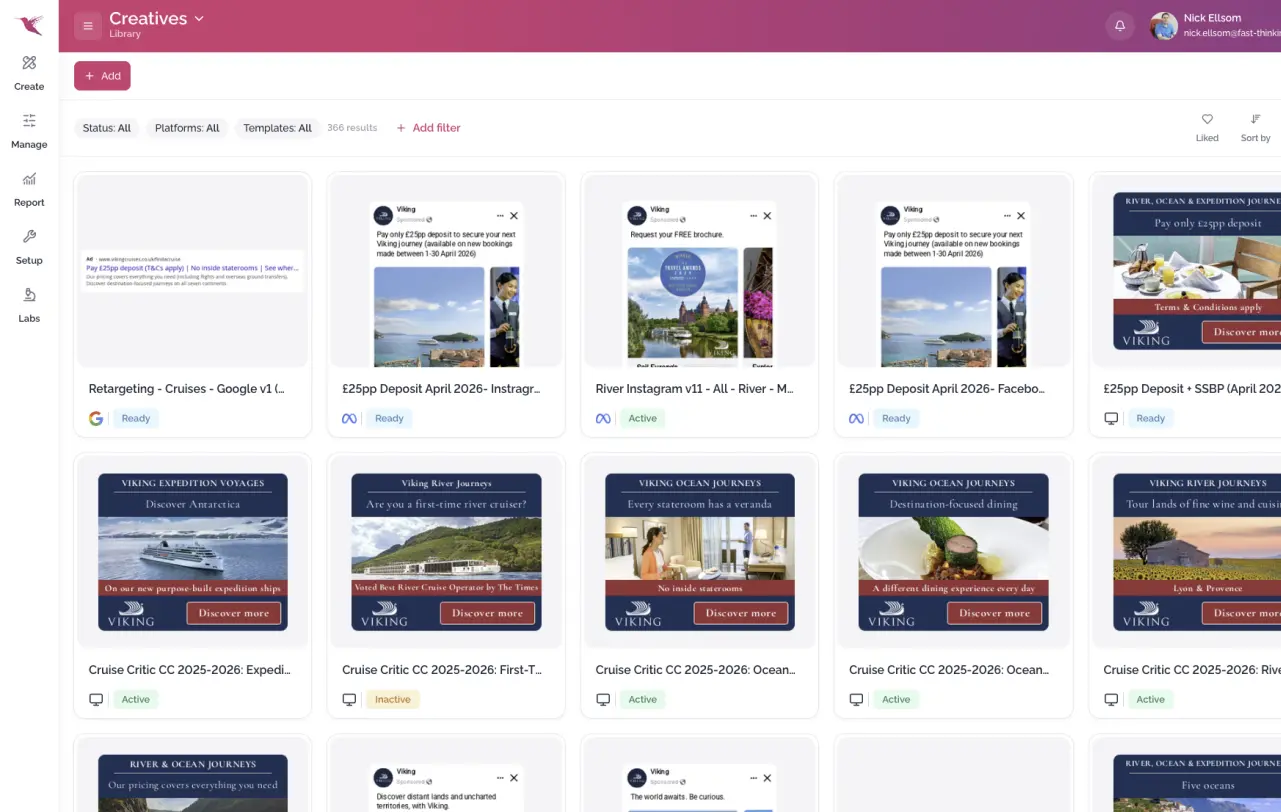This screenshot has height=812, width=1281.
Task: Click the Library subtitle under Creatives
Action: point(125,35)
